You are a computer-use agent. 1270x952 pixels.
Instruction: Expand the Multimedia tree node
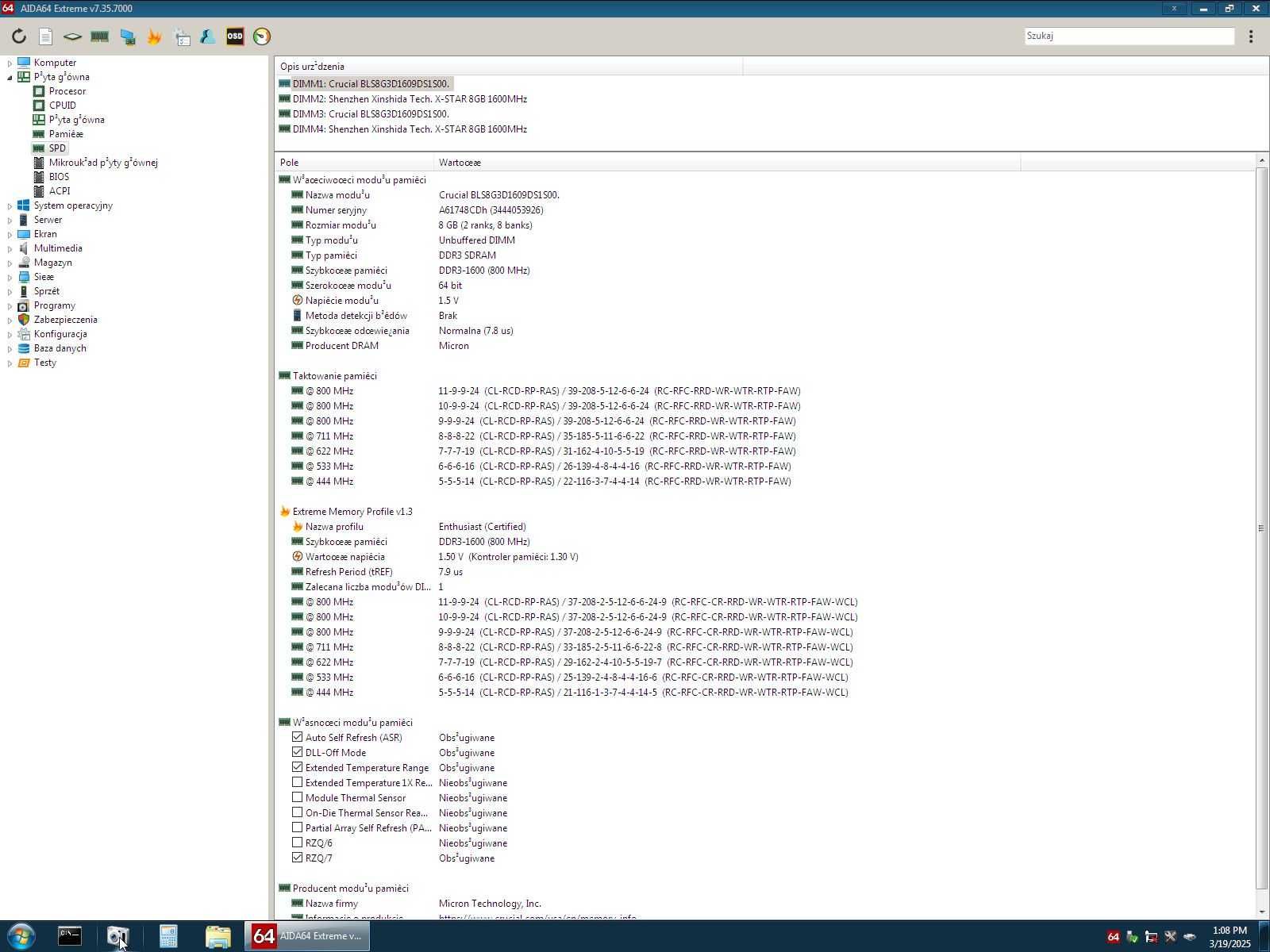10,248
